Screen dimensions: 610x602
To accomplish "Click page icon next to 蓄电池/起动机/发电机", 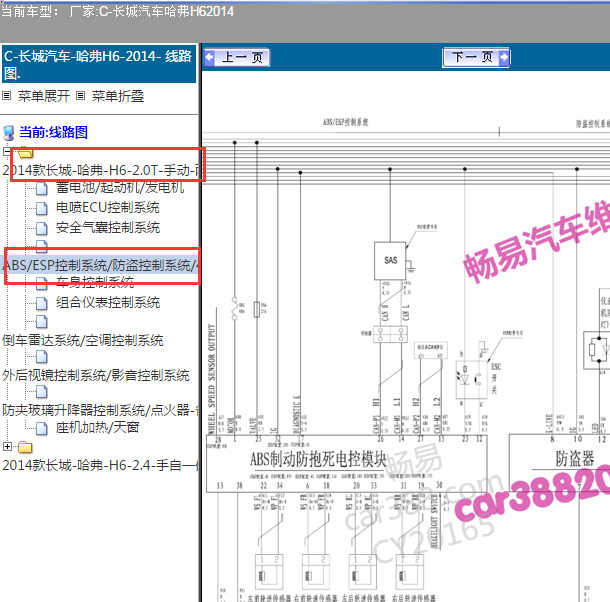I will tap(42, 189).
